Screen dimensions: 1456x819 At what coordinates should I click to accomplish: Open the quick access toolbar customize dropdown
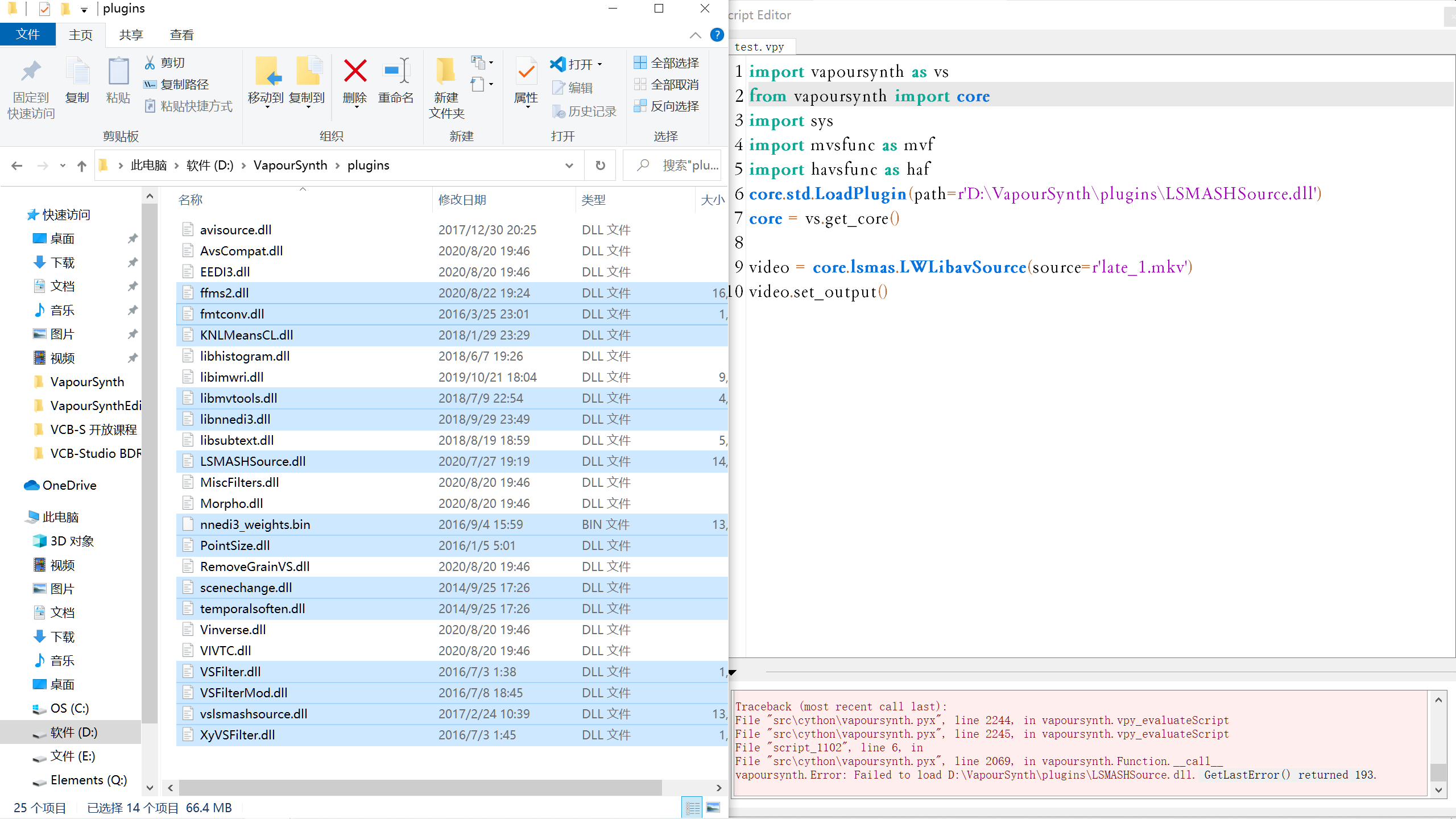(x=84, y=10)
